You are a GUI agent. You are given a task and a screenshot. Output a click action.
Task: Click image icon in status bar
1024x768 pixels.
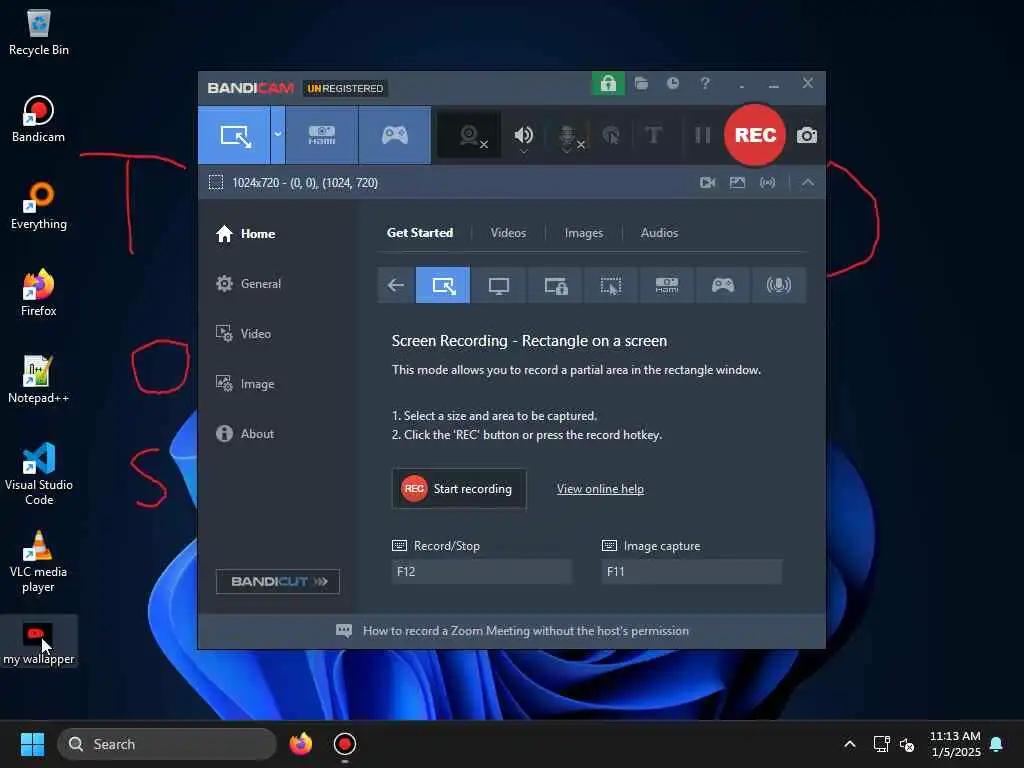pos(737,183)
